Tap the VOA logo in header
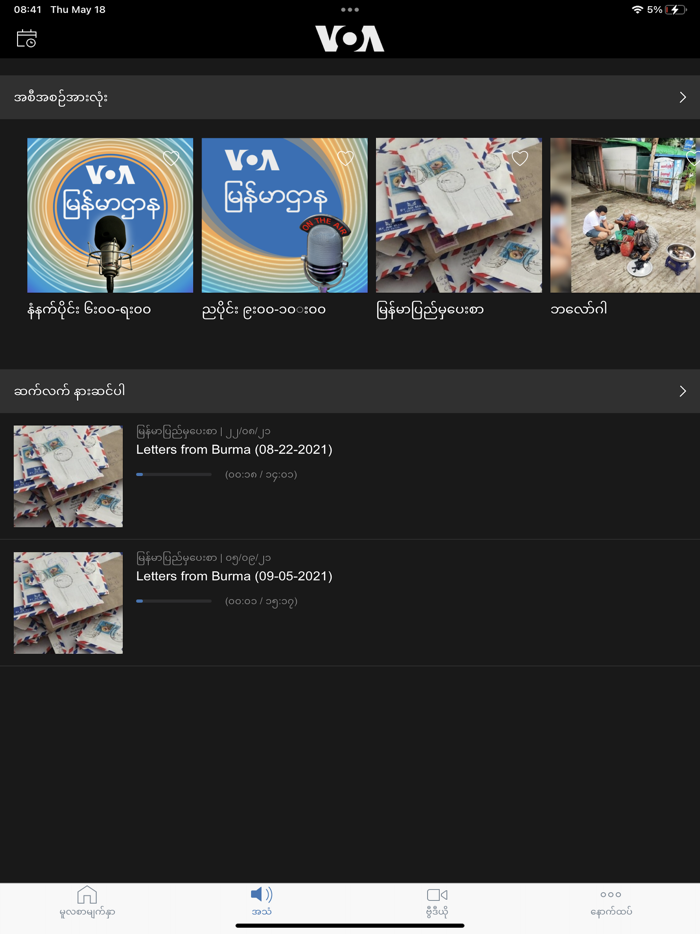This screenshot has width=700, height=934. point(350,39)
